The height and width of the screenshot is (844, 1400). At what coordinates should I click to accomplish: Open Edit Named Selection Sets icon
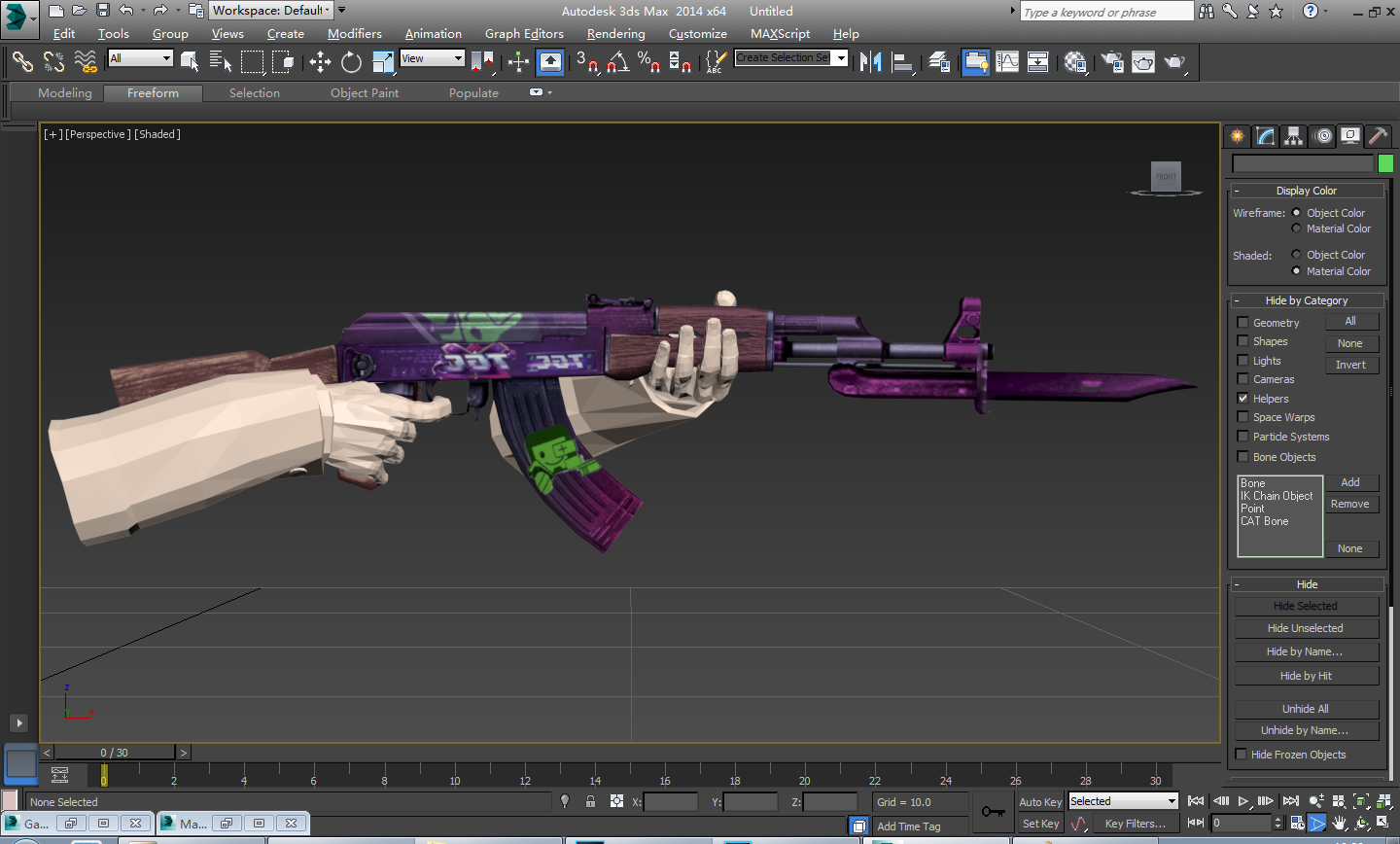(x=716, y=62)
